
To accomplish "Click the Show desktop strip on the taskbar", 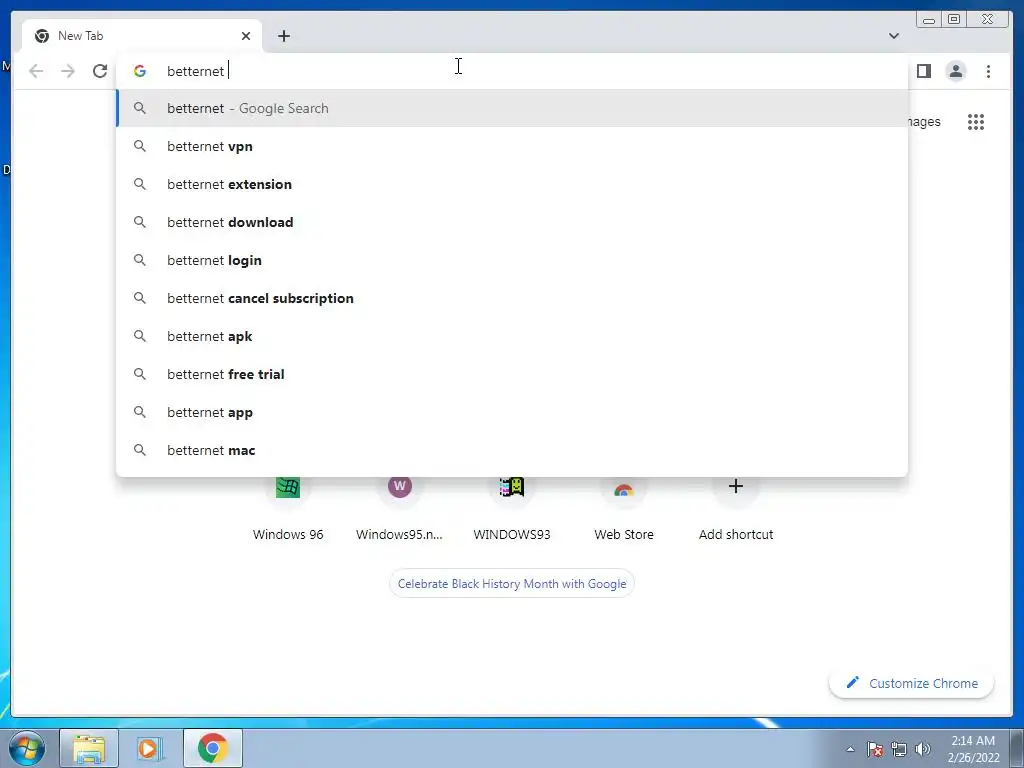I will [1017, 748].
